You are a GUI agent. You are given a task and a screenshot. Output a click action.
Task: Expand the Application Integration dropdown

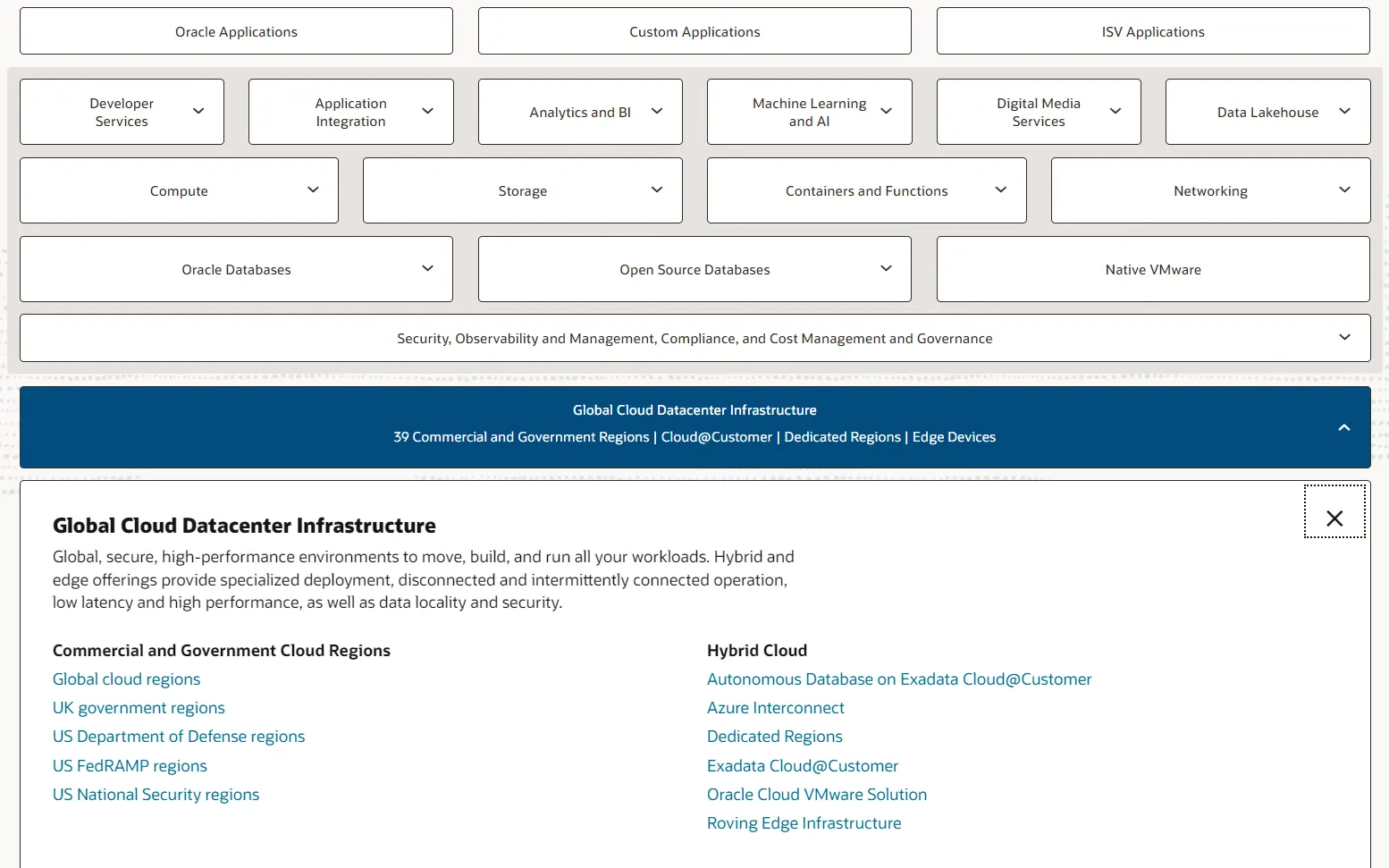(350, 112)
